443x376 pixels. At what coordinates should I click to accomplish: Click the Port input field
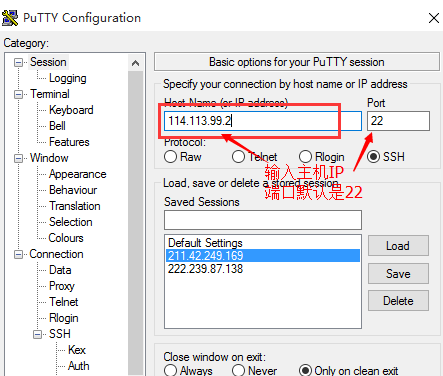(398, 121)
